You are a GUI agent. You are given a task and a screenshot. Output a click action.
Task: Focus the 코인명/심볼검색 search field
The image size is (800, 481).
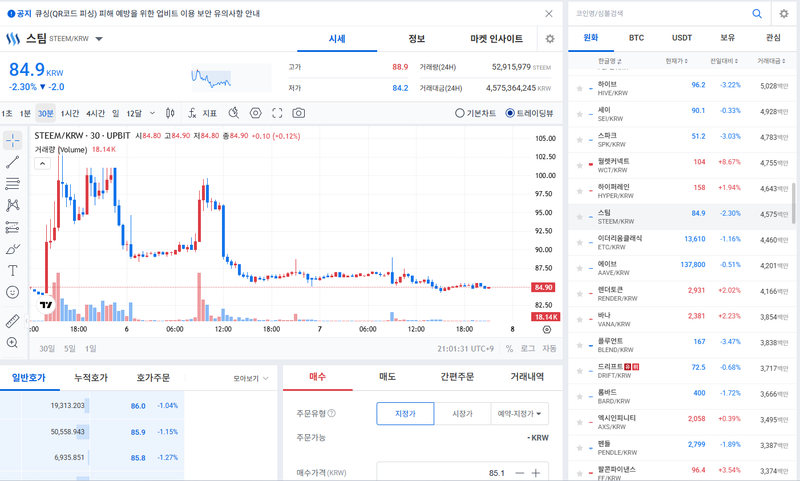pos(658,14)
